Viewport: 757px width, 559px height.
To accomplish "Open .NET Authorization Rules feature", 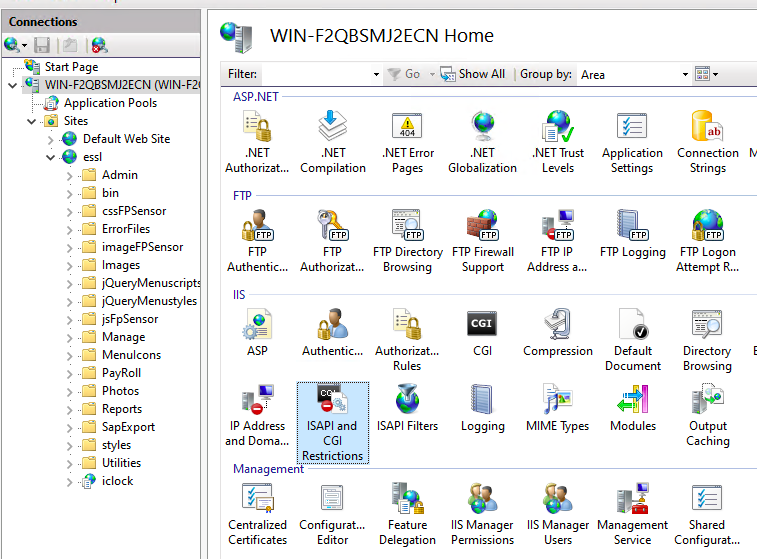I will click(x=257, y=142).
